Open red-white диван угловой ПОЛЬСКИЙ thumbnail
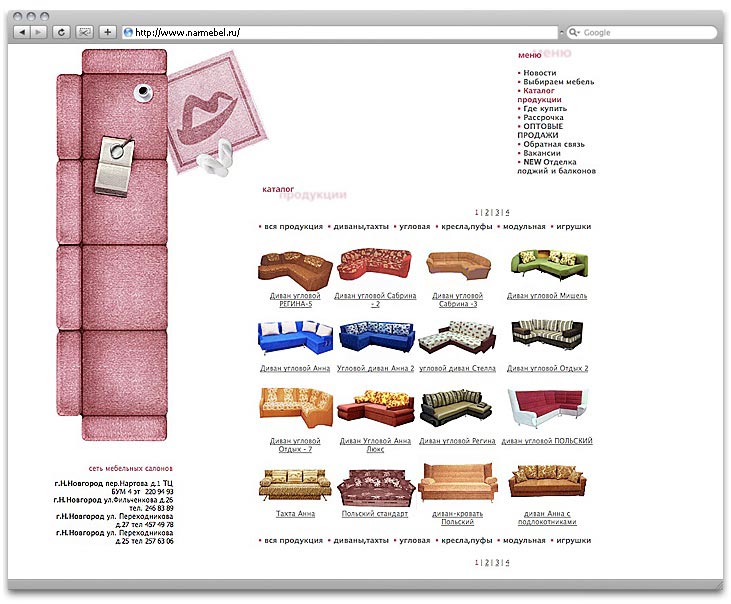 (548, 407)
